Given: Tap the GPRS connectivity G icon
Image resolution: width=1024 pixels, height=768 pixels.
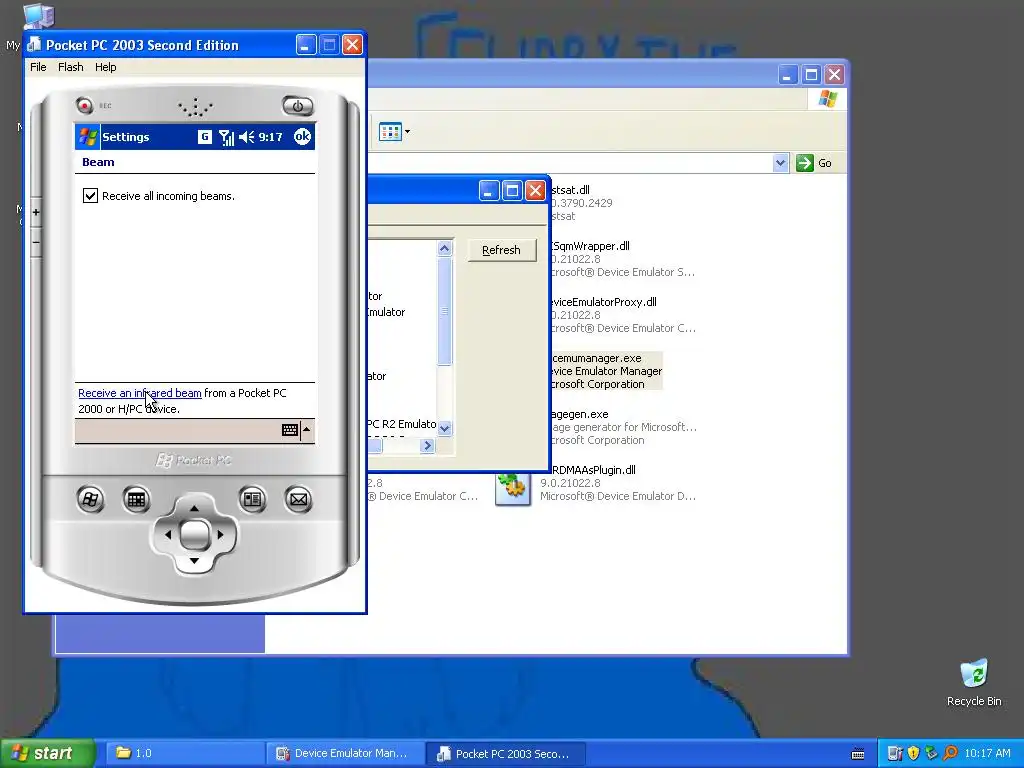Looking at the screenshot, I should [204, 136].
